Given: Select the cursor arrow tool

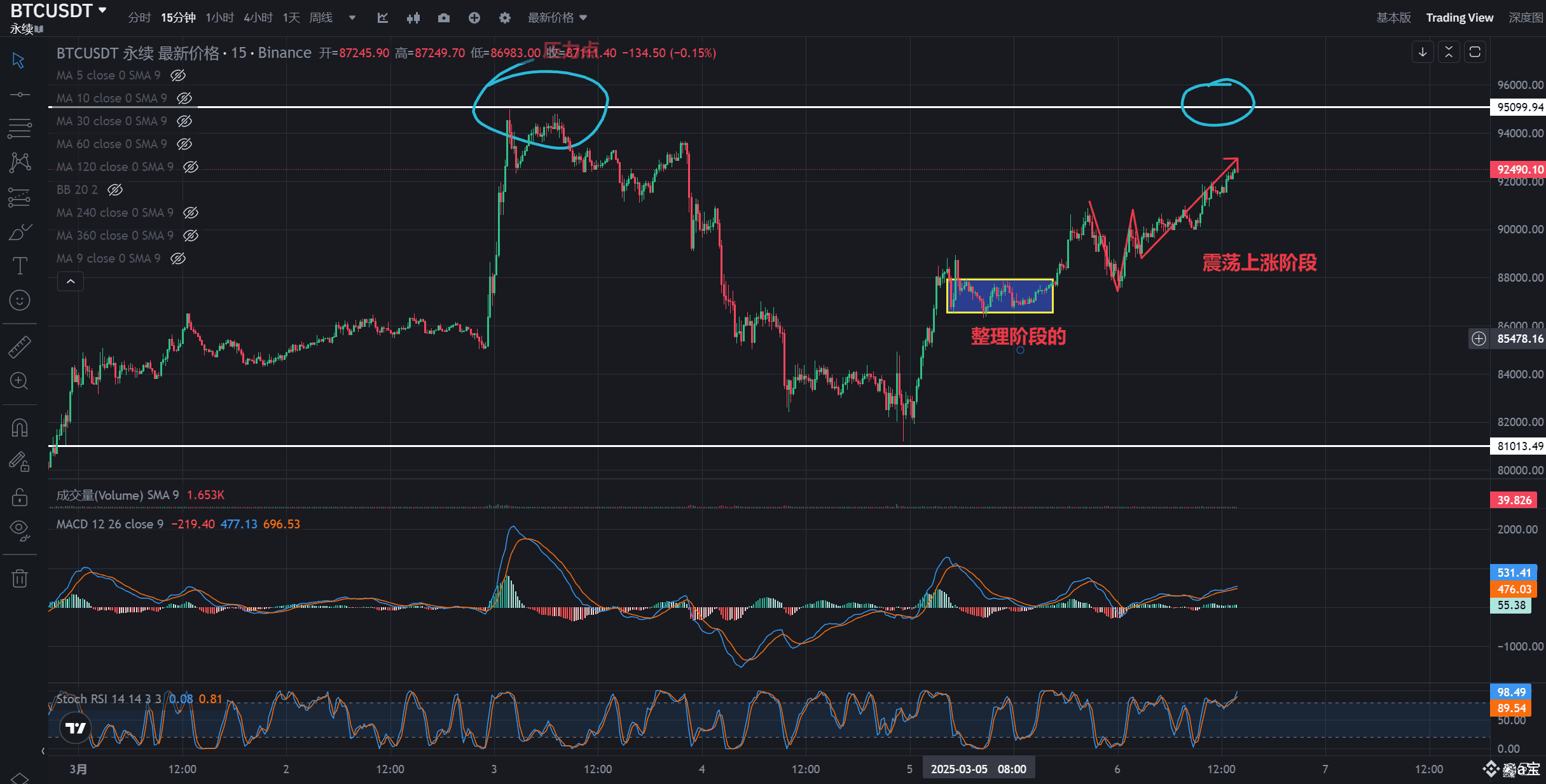Looking at the screenshot, I should pyautogui.click(x=18, y=60).
